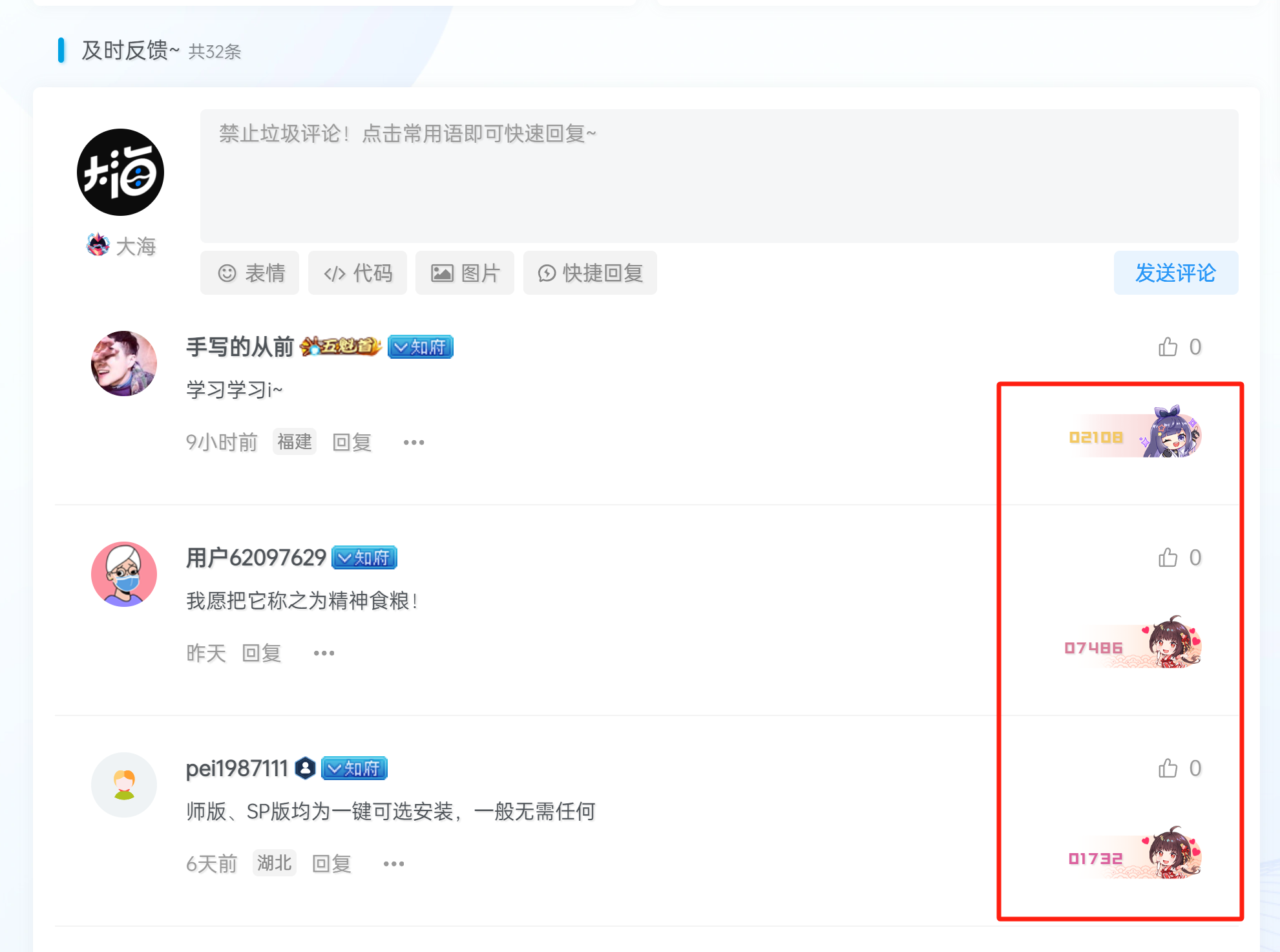The width and height of the screenshot is (1280, 952).
Task: Like 用户62097629's comment
Action: coord(1167,557)
